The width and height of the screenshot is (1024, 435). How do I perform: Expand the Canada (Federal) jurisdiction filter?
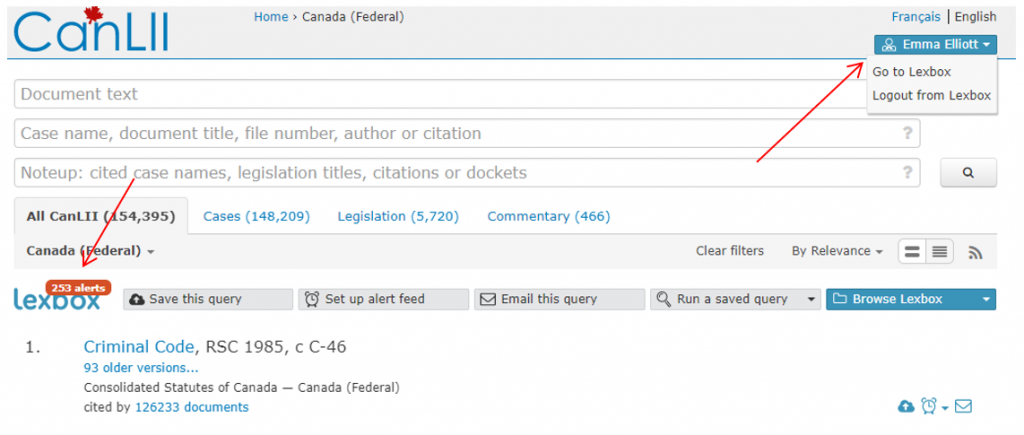click(x=91, y=251)
